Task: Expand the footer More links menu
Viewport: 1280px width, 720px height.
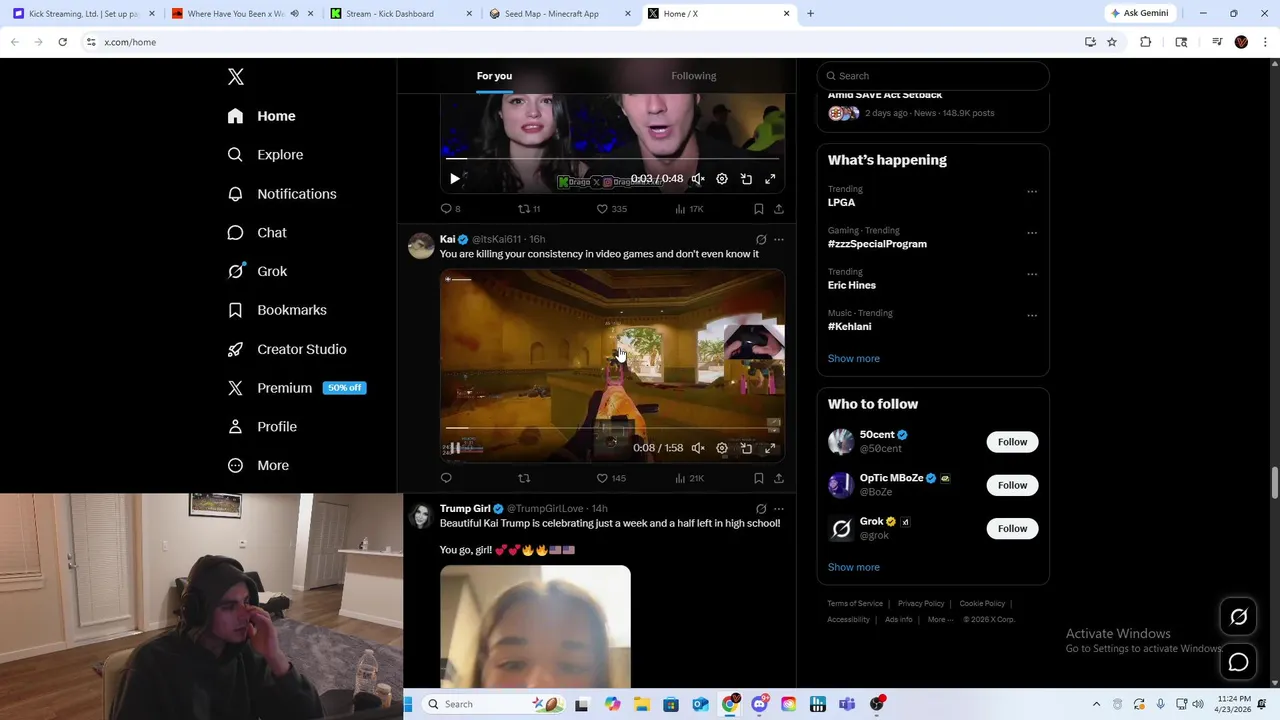Action: coord(940,619)
